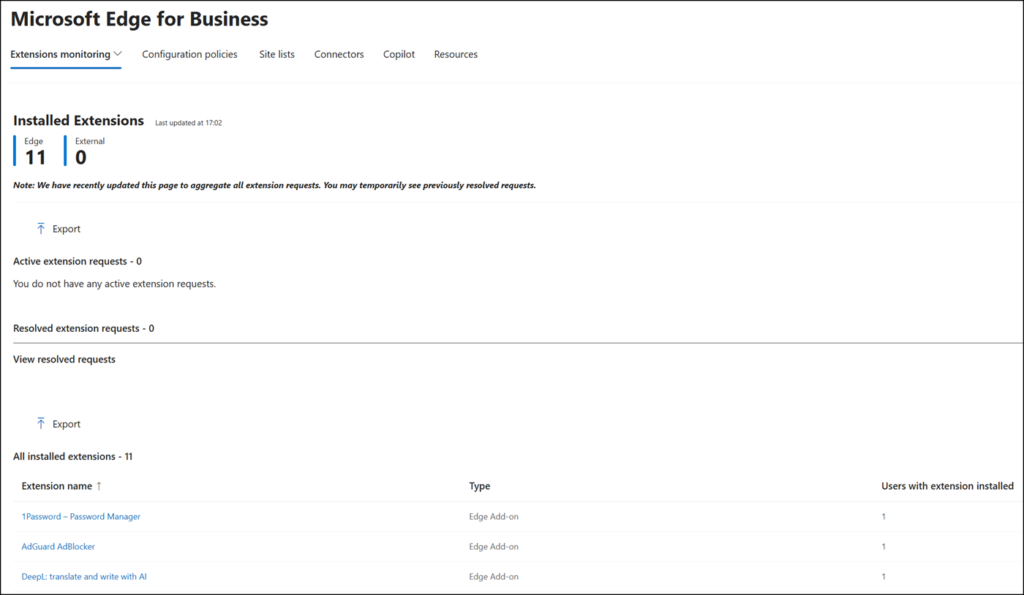Click the External label above the count
The height and width of the screenshot is (595, 1024).
pos(90,141)
